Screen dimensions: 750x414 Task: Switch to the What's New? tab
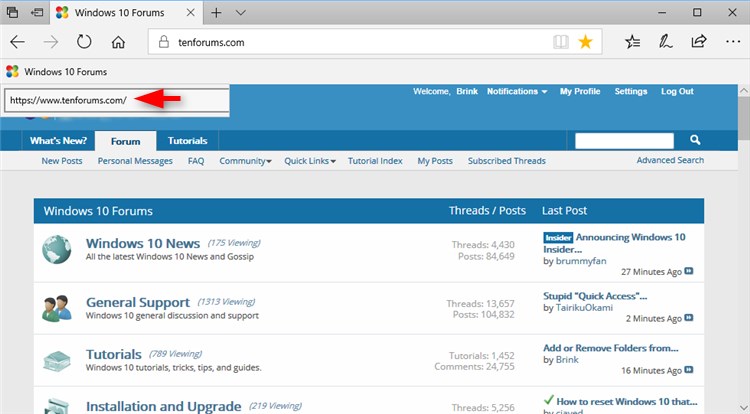click(x=58, y=141)
